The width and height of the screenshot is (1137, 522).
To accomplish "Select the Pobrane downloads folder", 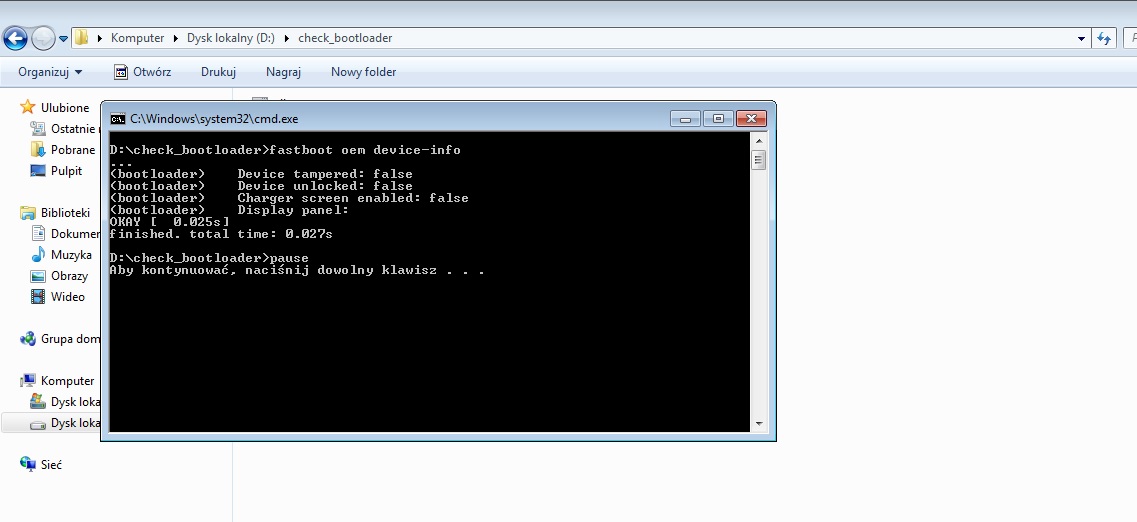I will pyautogui.click(x=72, y=150).
